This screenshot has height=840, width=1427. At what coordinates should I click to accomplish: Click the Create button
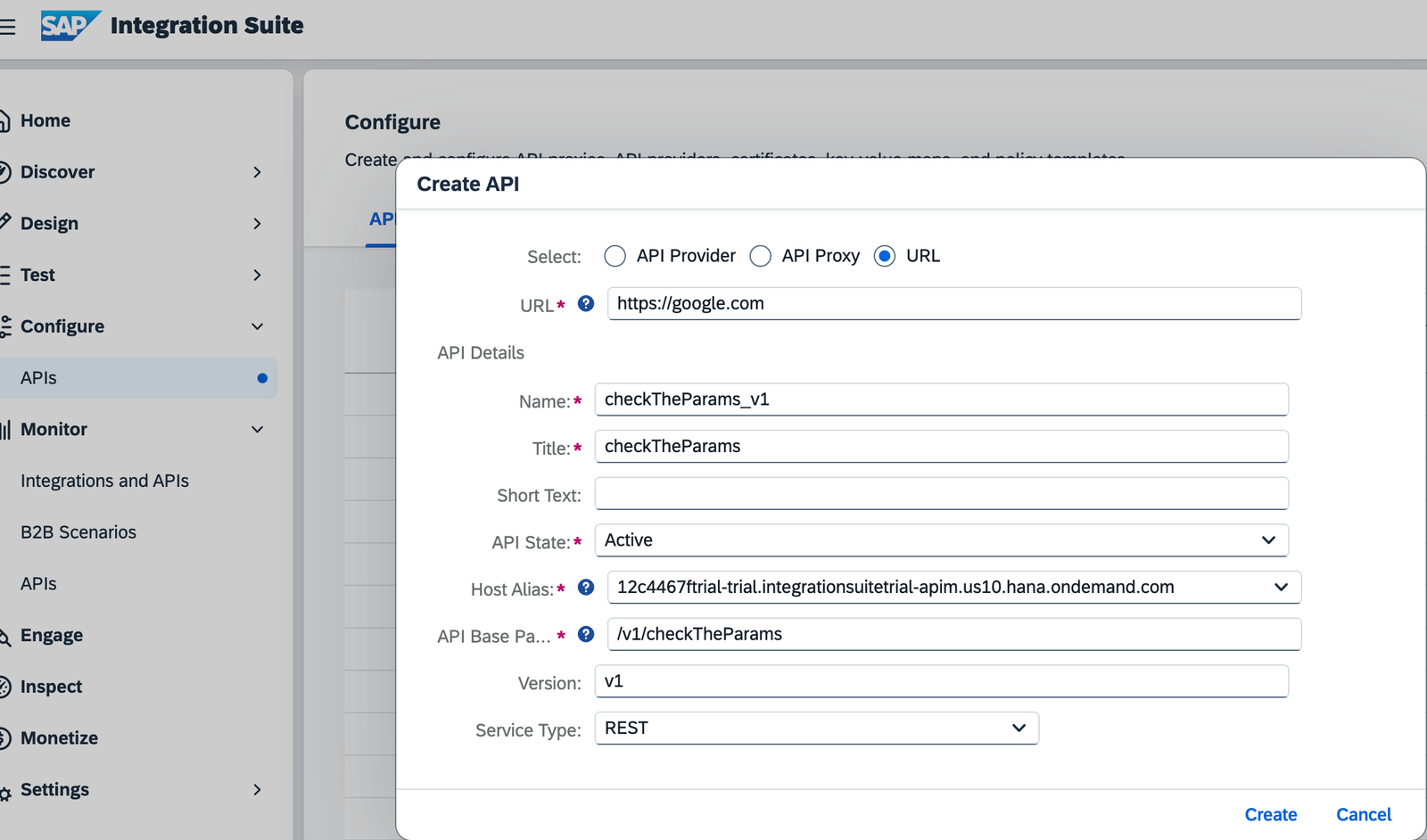point(1270,814)
